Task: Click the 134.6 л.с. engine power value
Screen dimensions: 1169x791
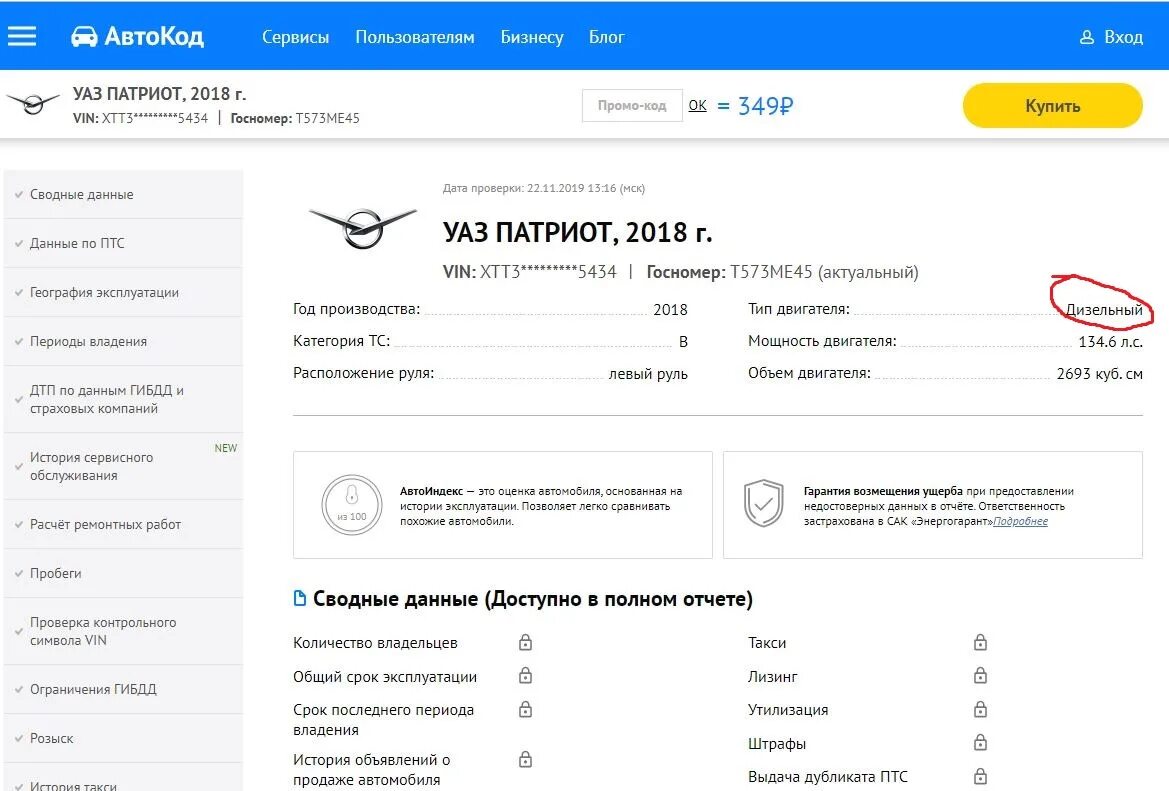Action: coord(1110,341)
